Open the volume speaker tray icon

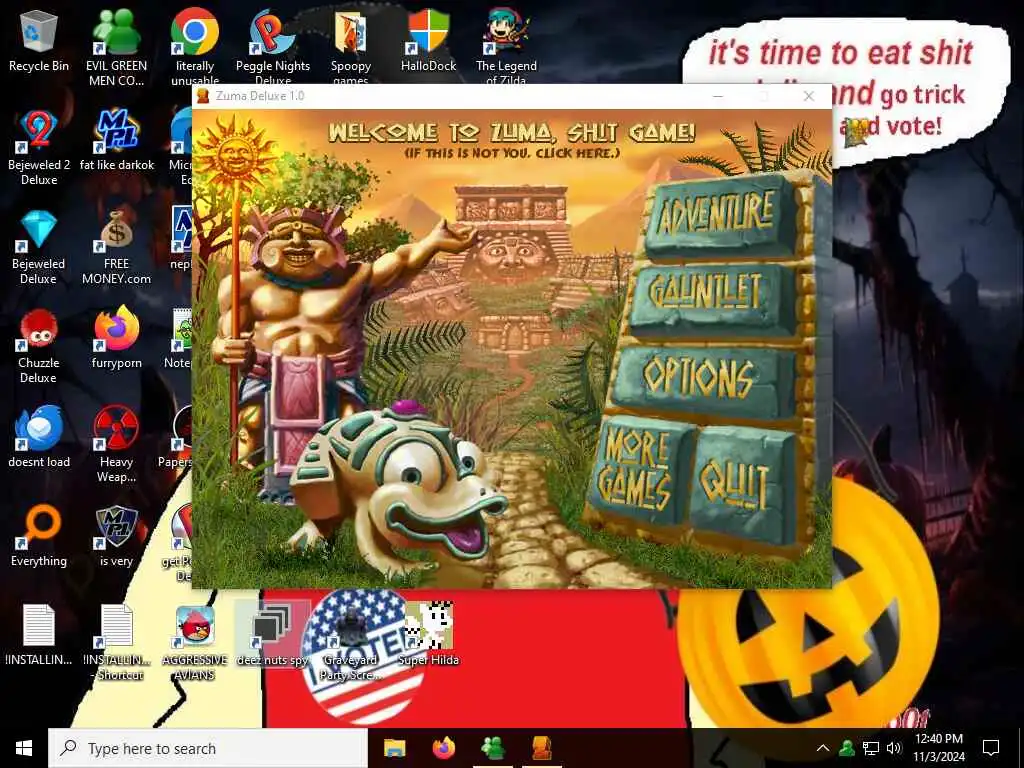(x=894, y=748)
